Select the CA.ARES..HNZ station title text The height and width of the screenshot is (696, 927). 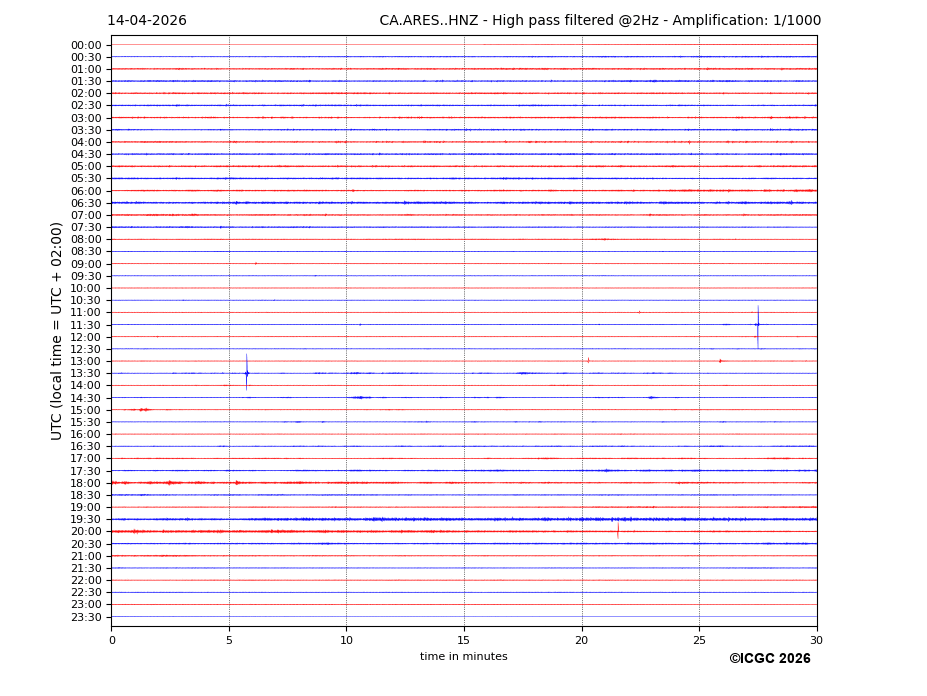pos(600,21)
